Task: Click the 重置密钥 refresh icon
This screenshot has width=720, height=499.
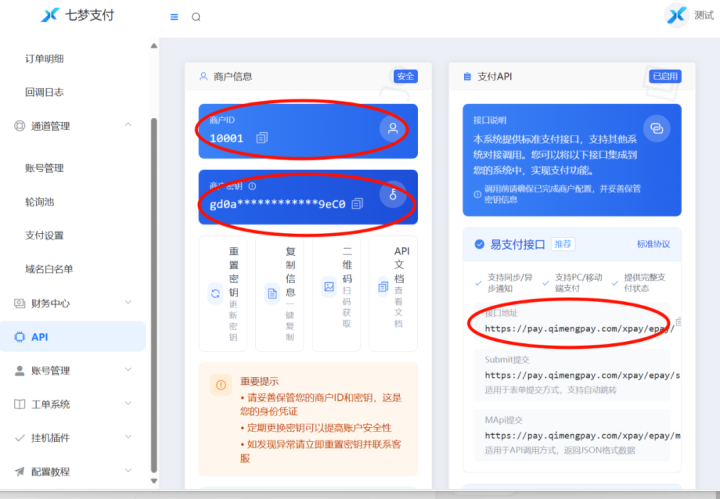Action: coord(215,293)
